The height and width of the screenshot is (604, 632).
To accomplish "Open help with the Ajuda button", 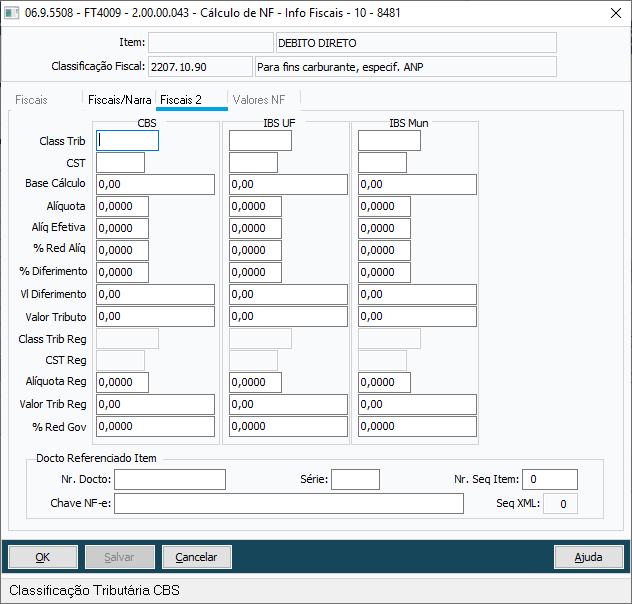I will [588, 557].
